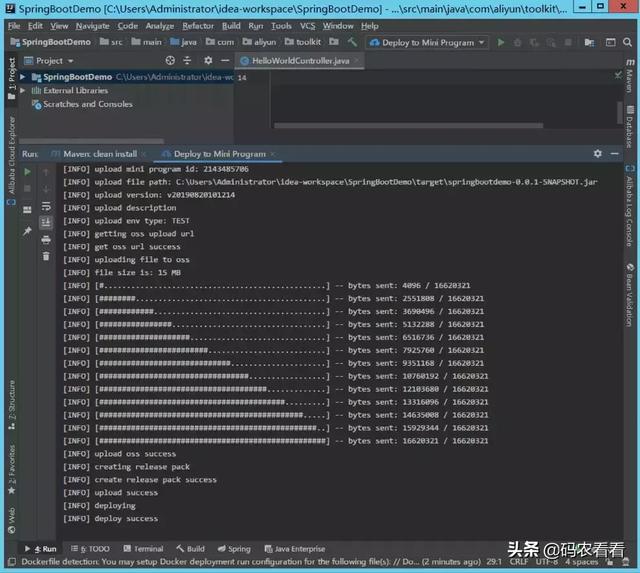
Task: Click the Stop square in Run panel
Action: [x=27, y=189]
